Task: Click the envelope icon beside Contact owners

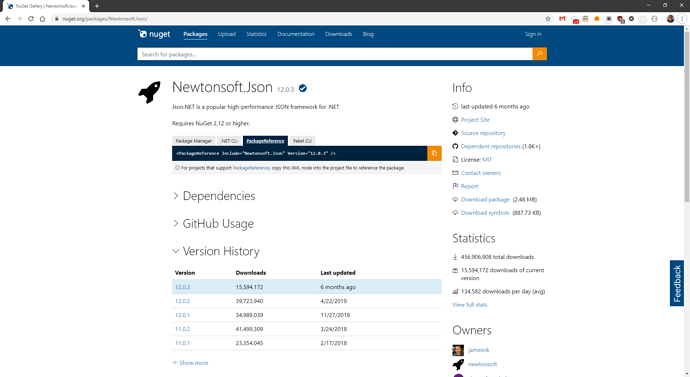Action: 455,172
